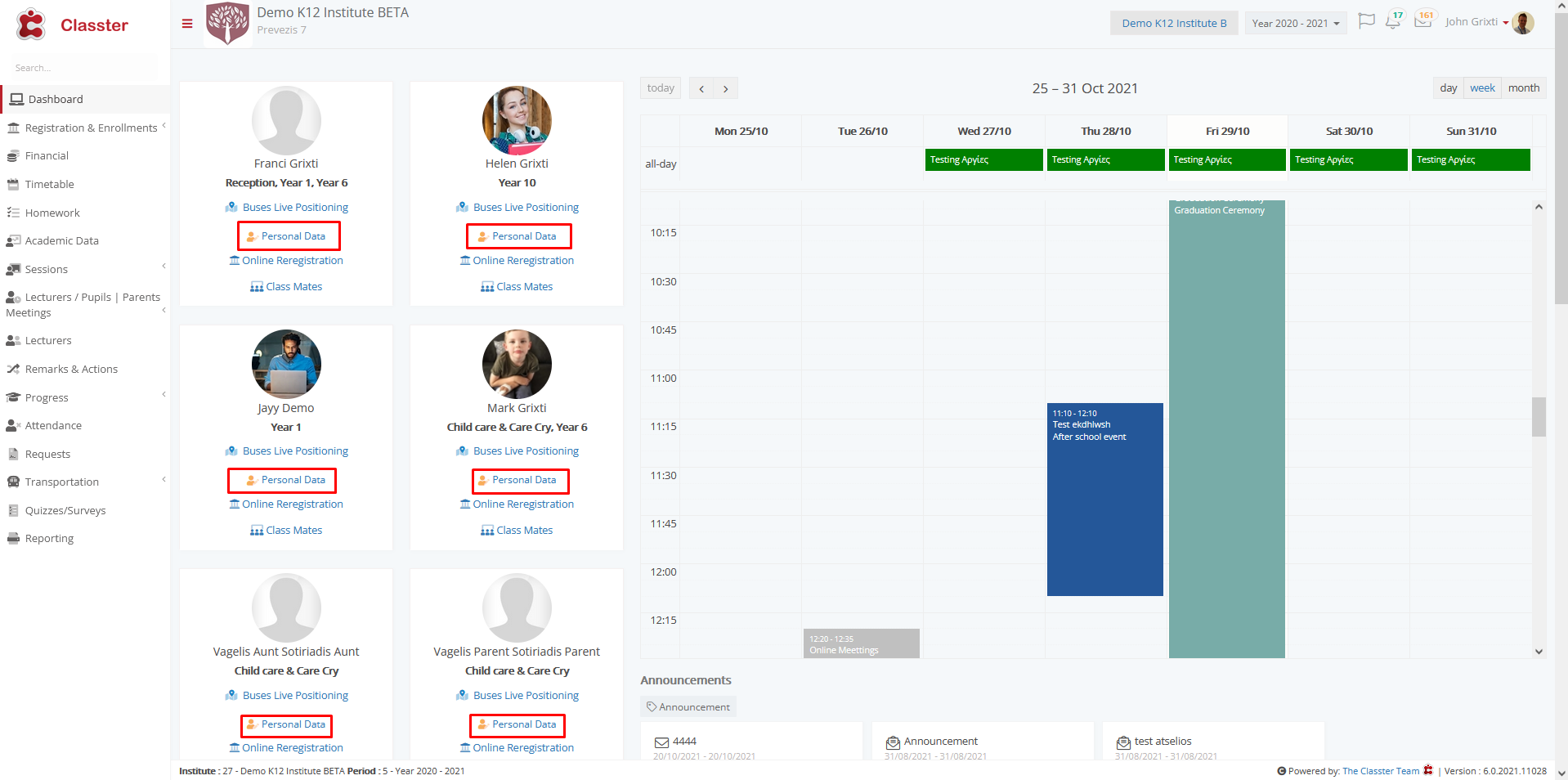Viewport: 1568px width, 780px height.
Task: Open Graduation Ceremony event on Friday
Action: 1227,428
